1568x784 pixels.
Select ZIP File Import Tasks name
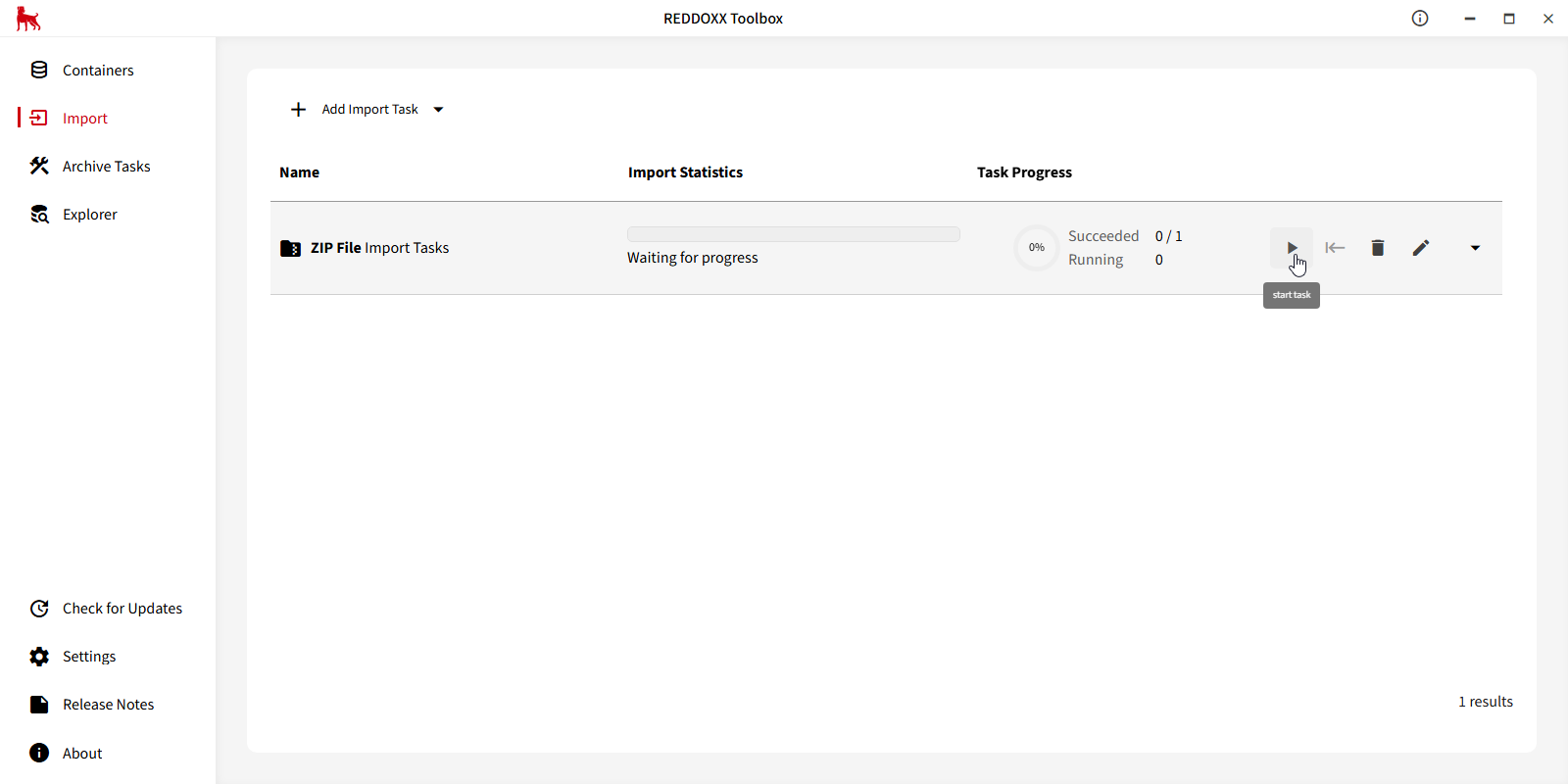tap(379, 248)
